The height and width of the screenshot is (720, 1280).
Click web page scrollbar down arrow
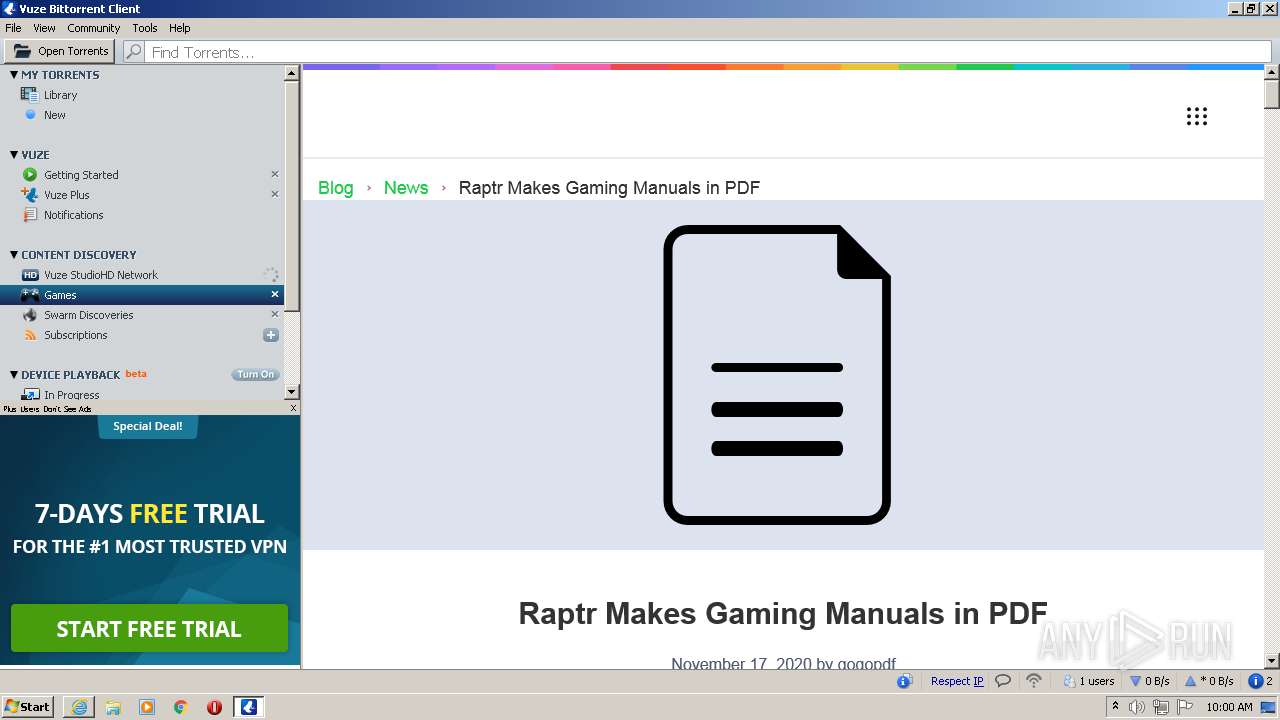(1272, 661)
